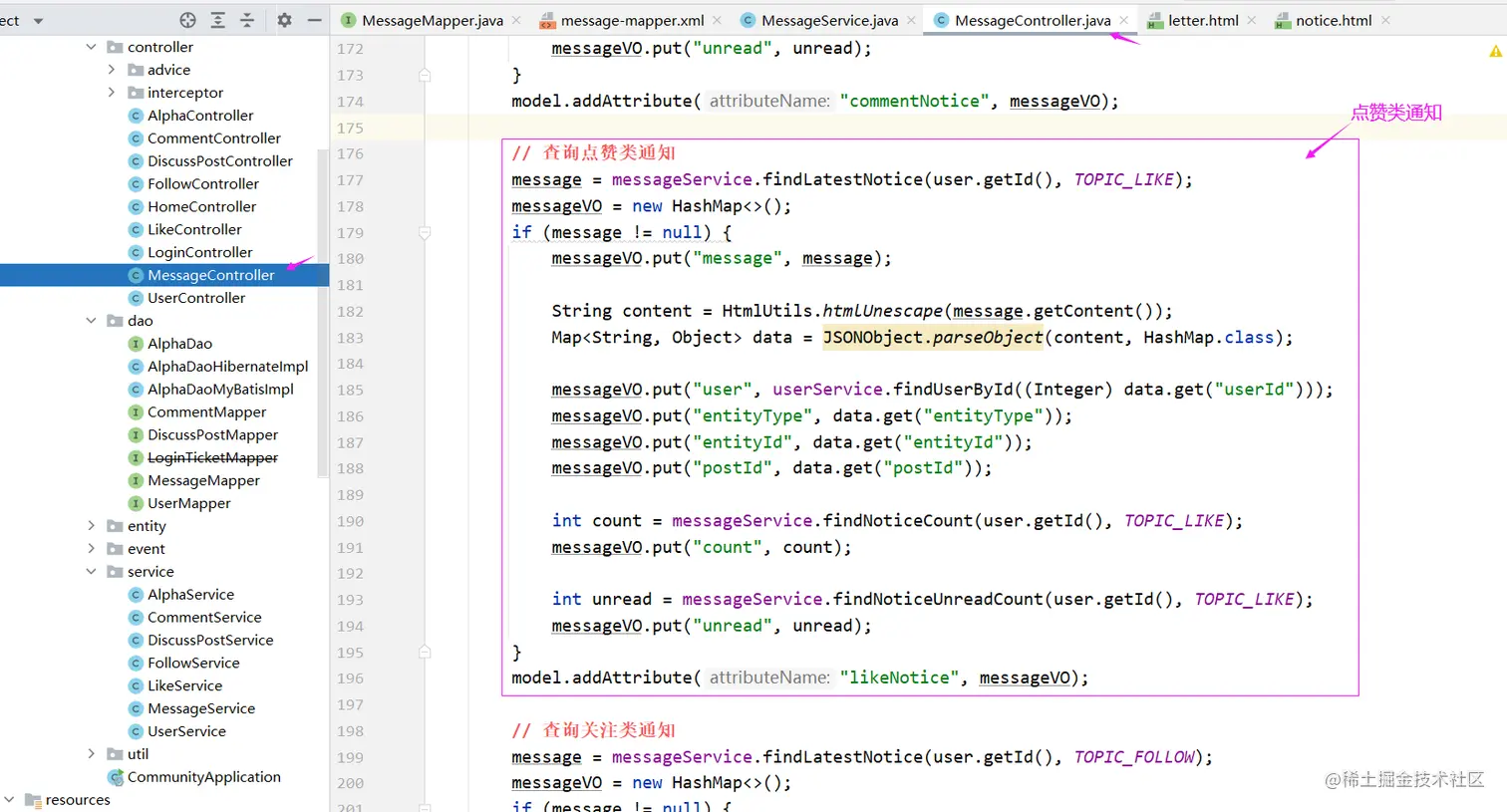Switch to MessageService.java tab

(x=820, y=20)
